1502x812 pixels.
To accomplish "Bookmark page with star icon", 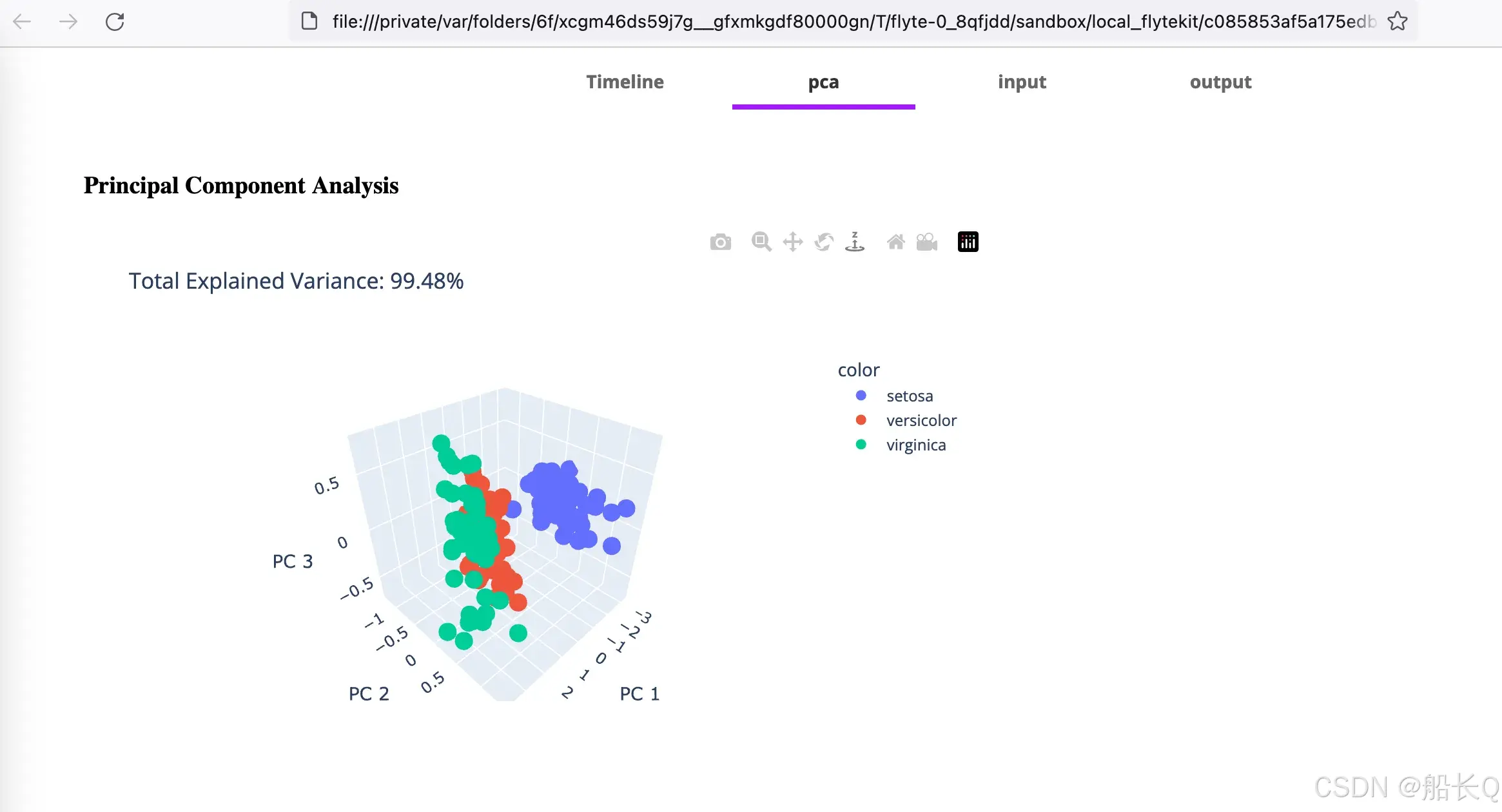I will [1398, 21].
